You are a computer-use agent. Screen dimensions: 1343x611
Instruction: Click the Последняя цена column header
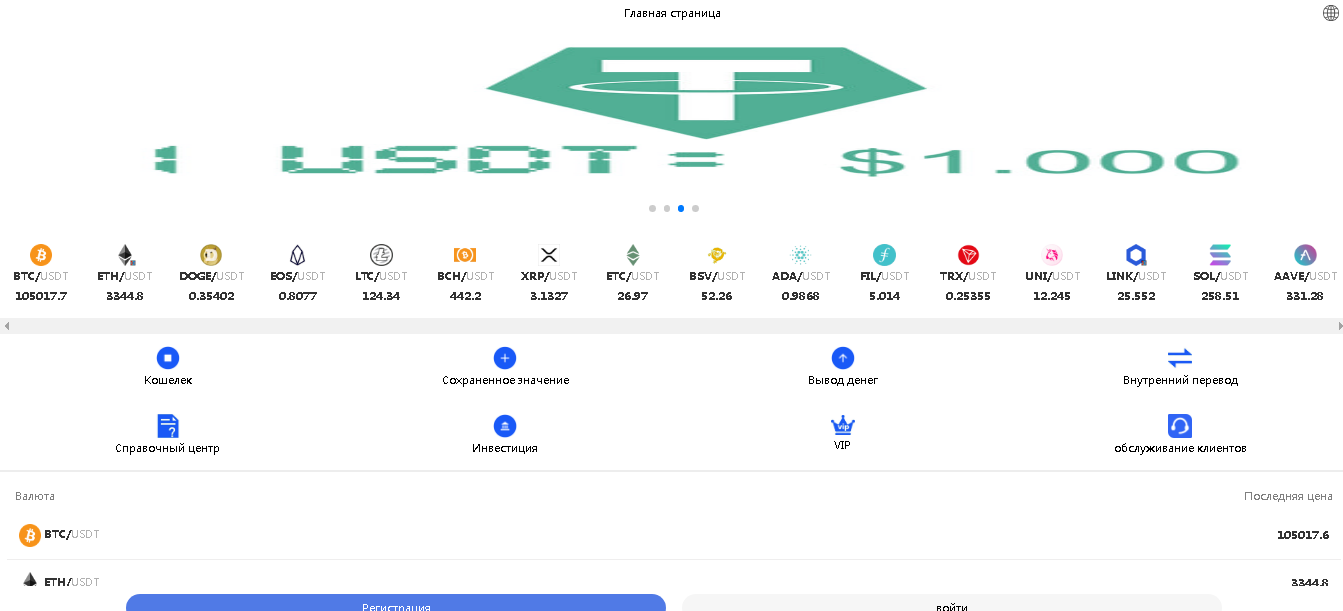click(1288, 496)
